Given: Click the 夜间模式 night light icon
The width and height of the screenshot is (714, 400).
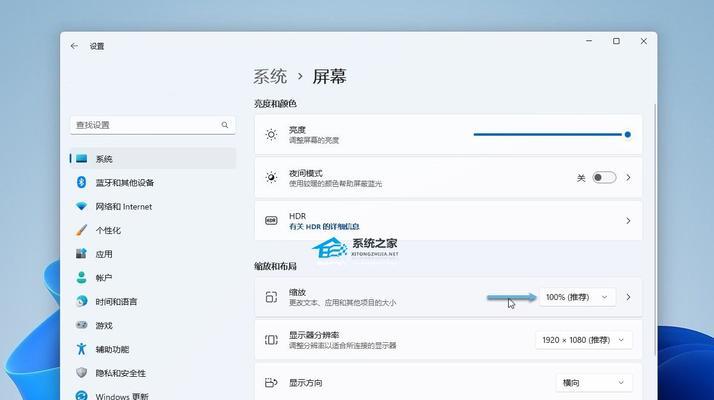Looking at the screenshot, I should [x=271, y=178].
